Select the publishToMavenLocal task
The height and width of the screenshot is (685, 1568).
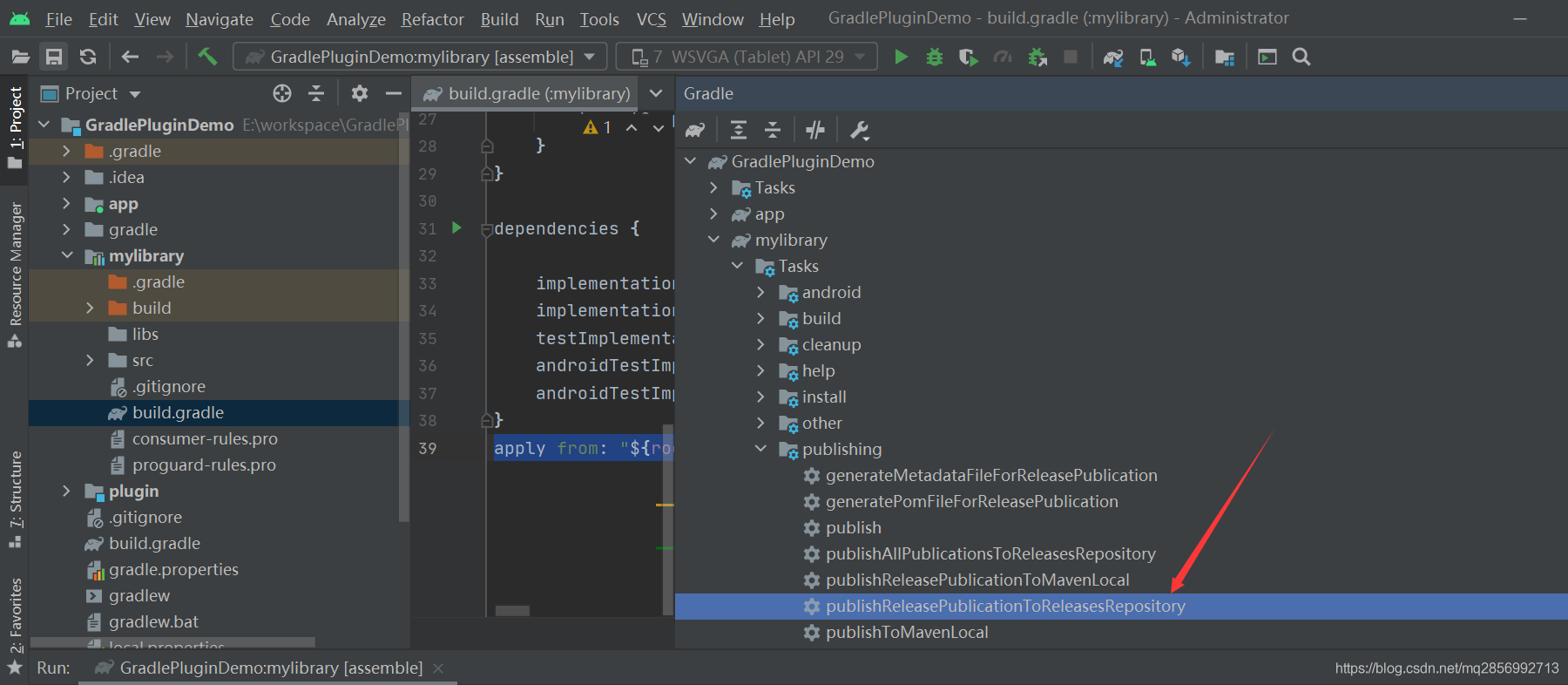pos(906,632)
